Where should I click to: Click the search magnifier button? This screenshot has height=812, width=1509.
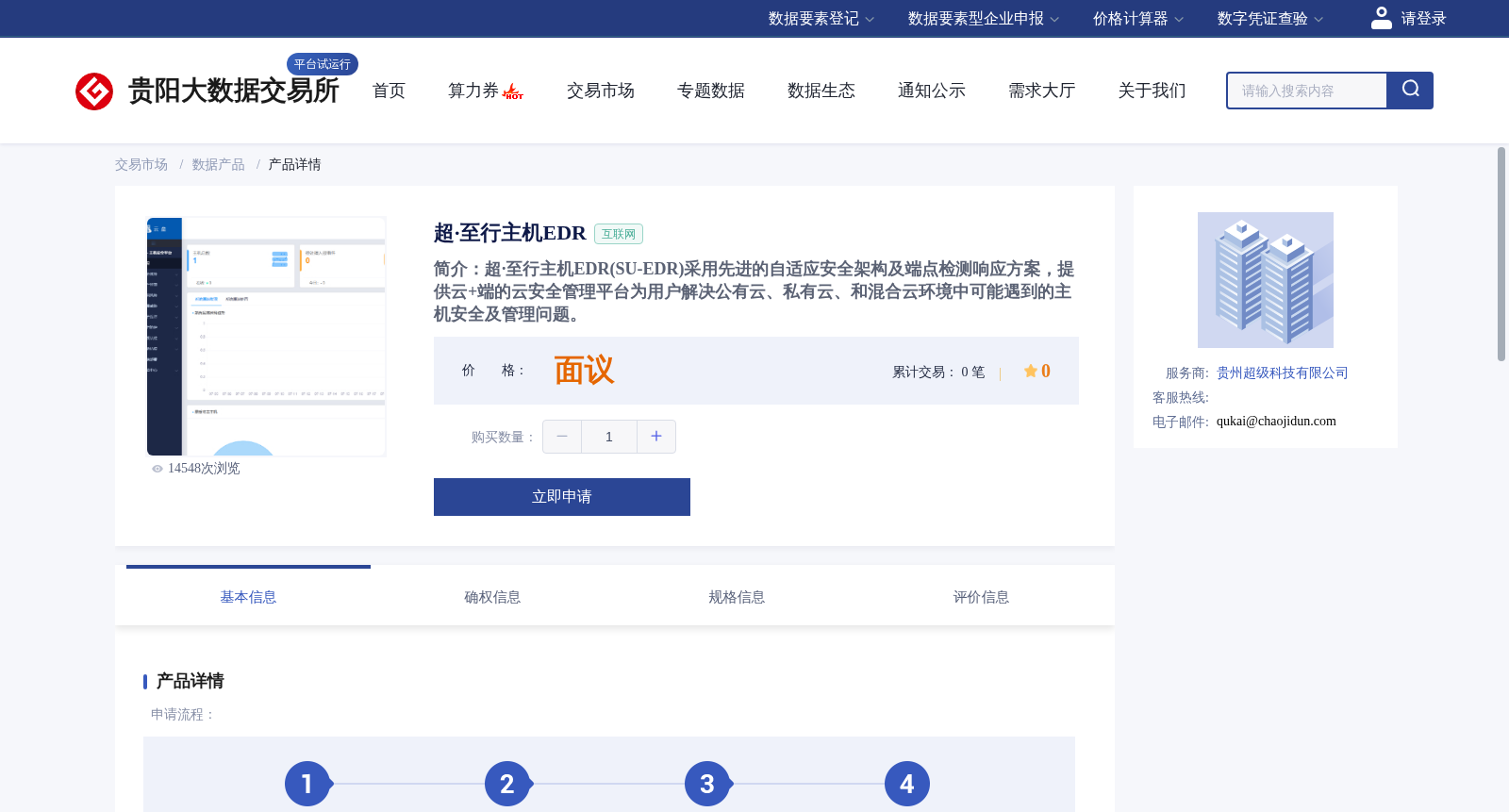[1410, 91]
